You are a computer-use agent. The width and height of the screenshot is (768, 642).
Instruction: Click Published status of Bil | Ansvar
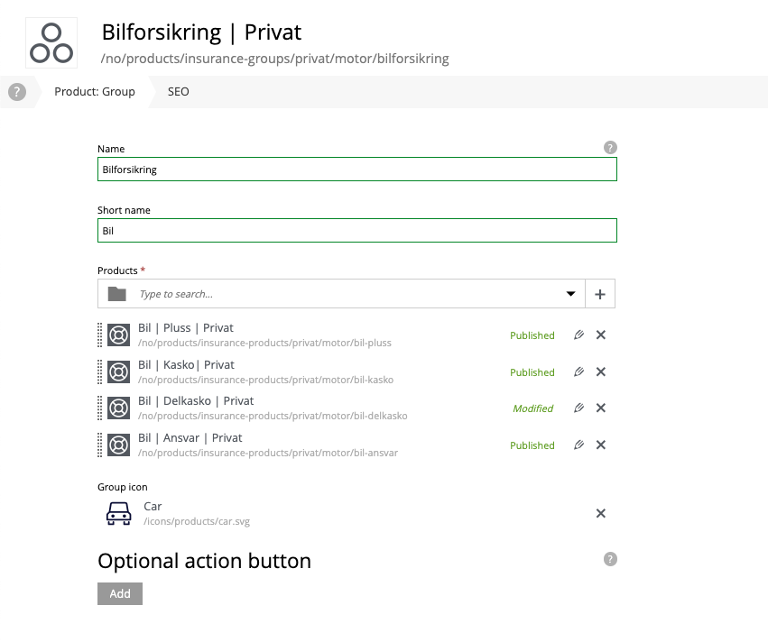[532, 446]
